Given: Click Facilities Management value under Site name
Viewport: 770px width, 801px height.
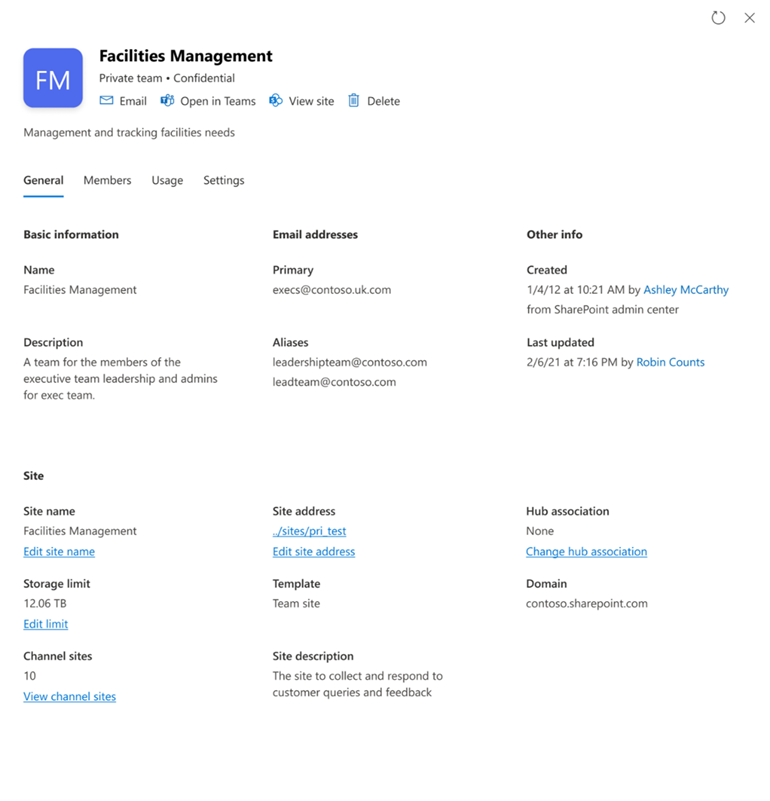Looking at the screenshot, I should [80, 531].
